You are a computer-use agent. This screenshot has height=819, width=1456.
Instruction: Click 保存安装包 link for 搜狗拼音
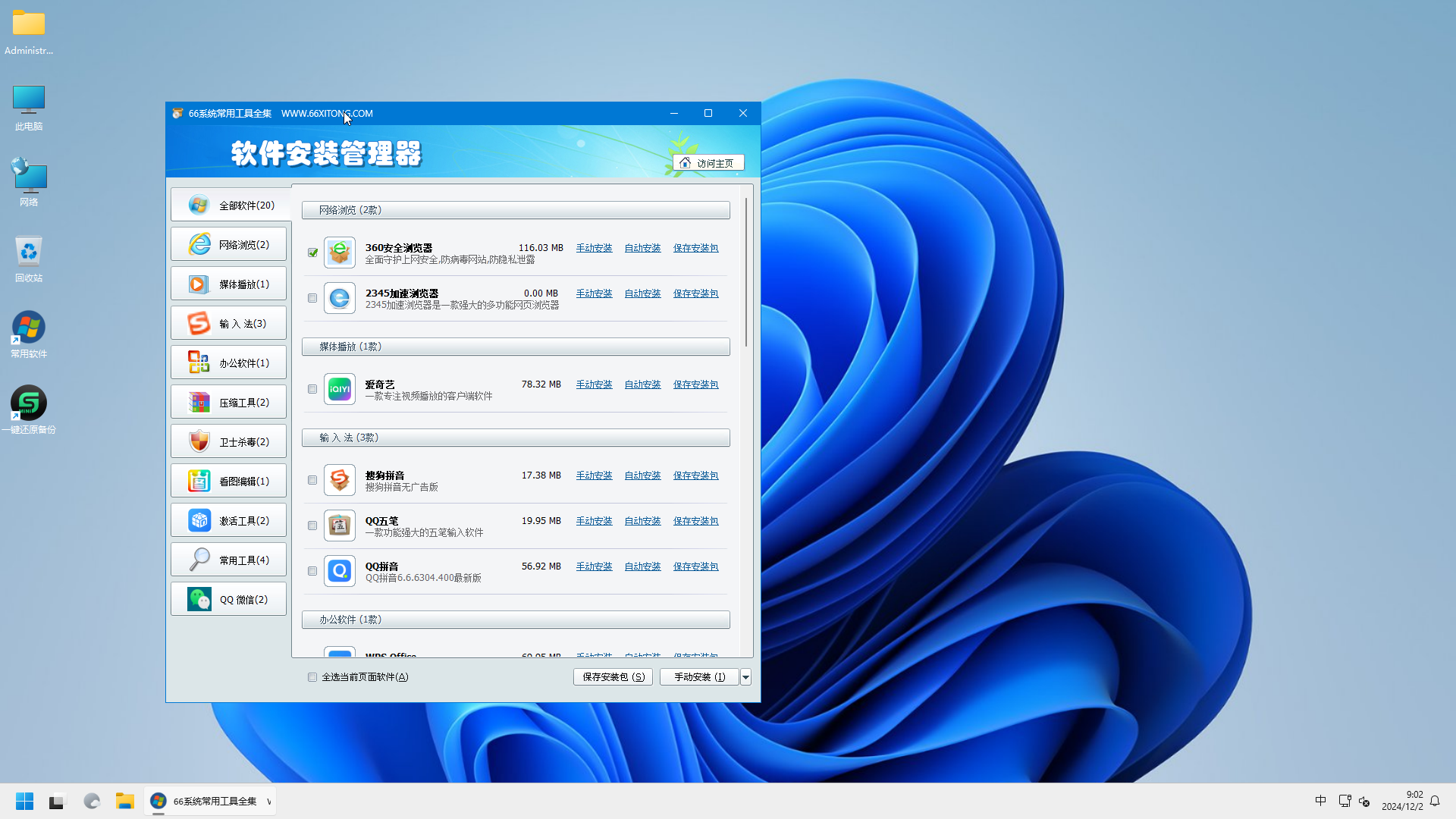tap(695, 475)
